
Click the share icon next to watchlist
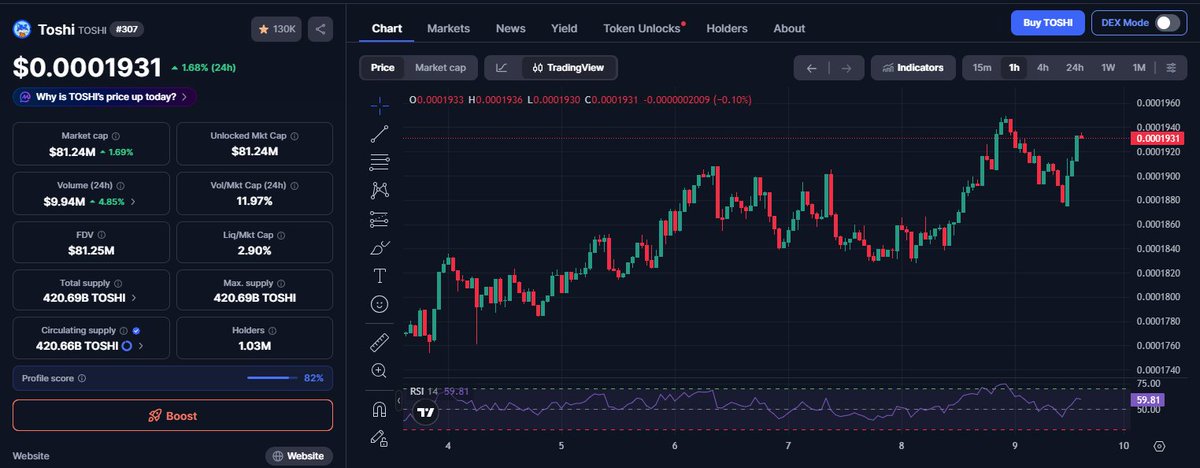321,29
